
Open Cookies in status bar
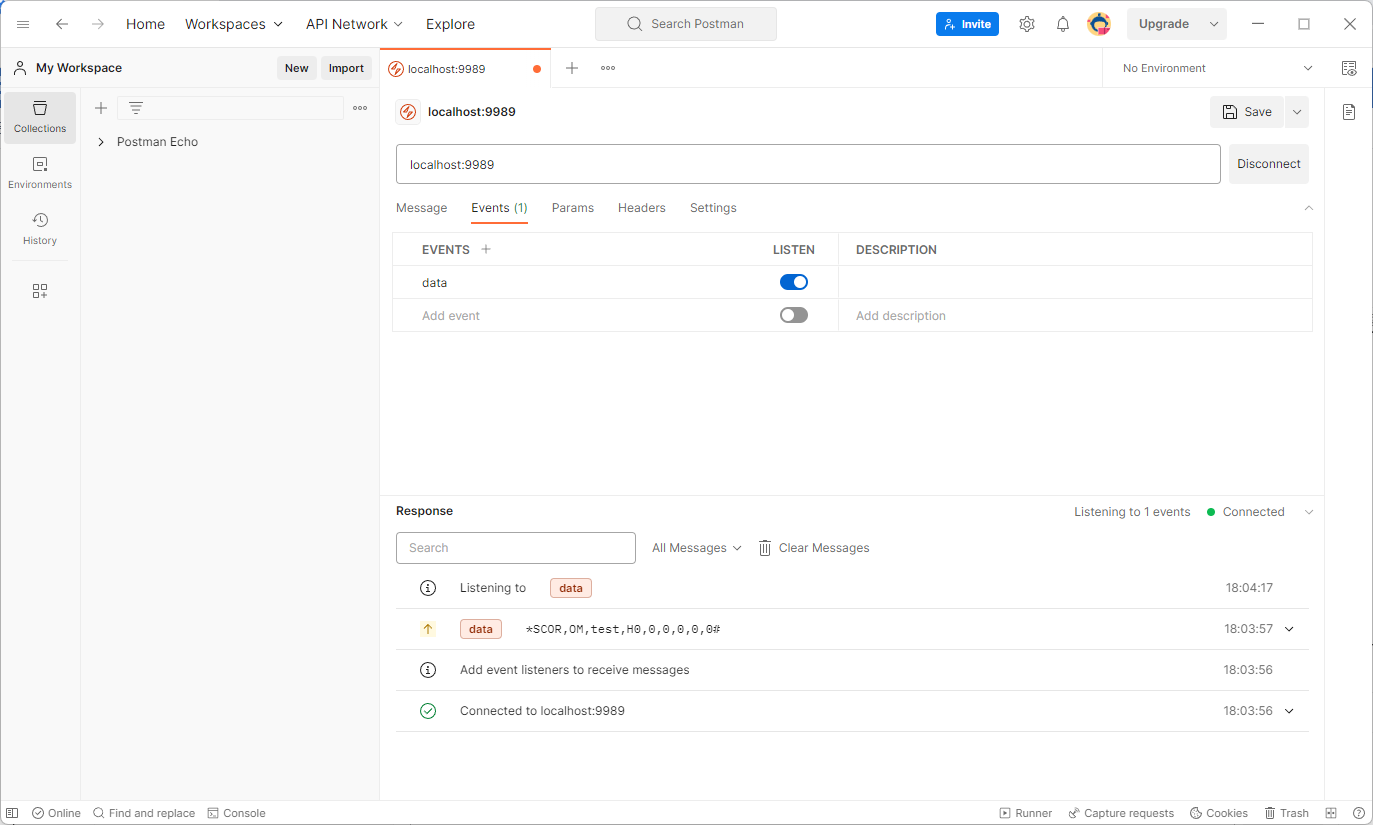[x=1218, y=813]
